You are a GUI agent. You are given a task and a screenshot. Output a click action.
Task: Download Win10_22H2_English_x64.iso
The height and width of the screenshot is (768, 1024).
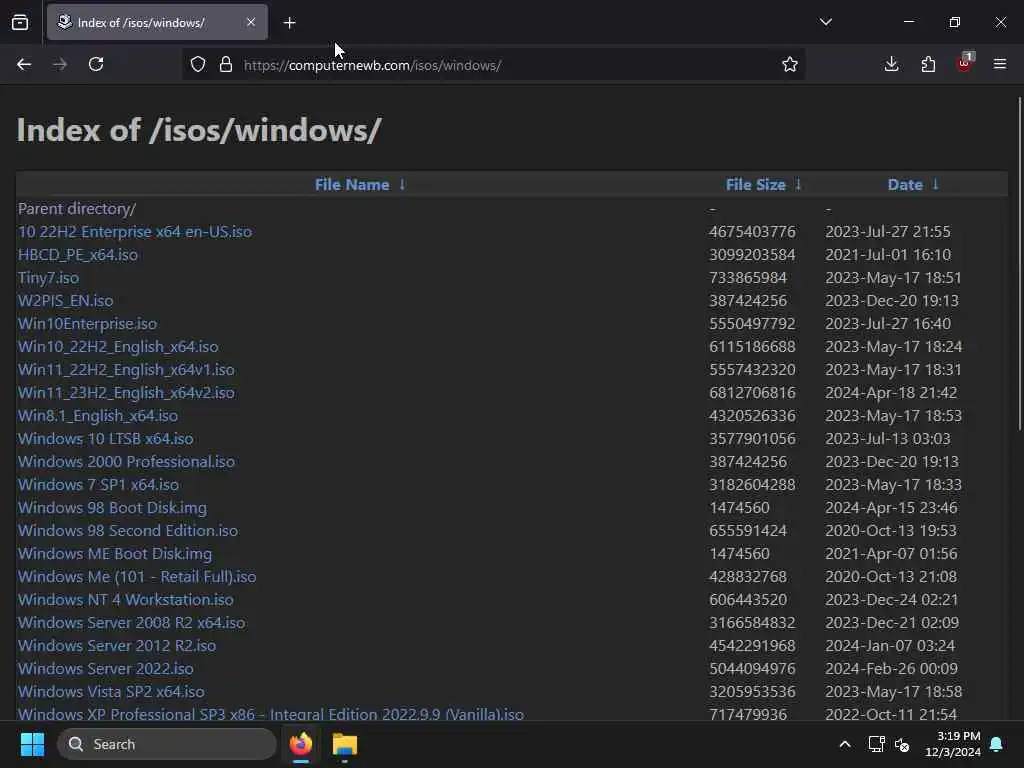(118, 347)
